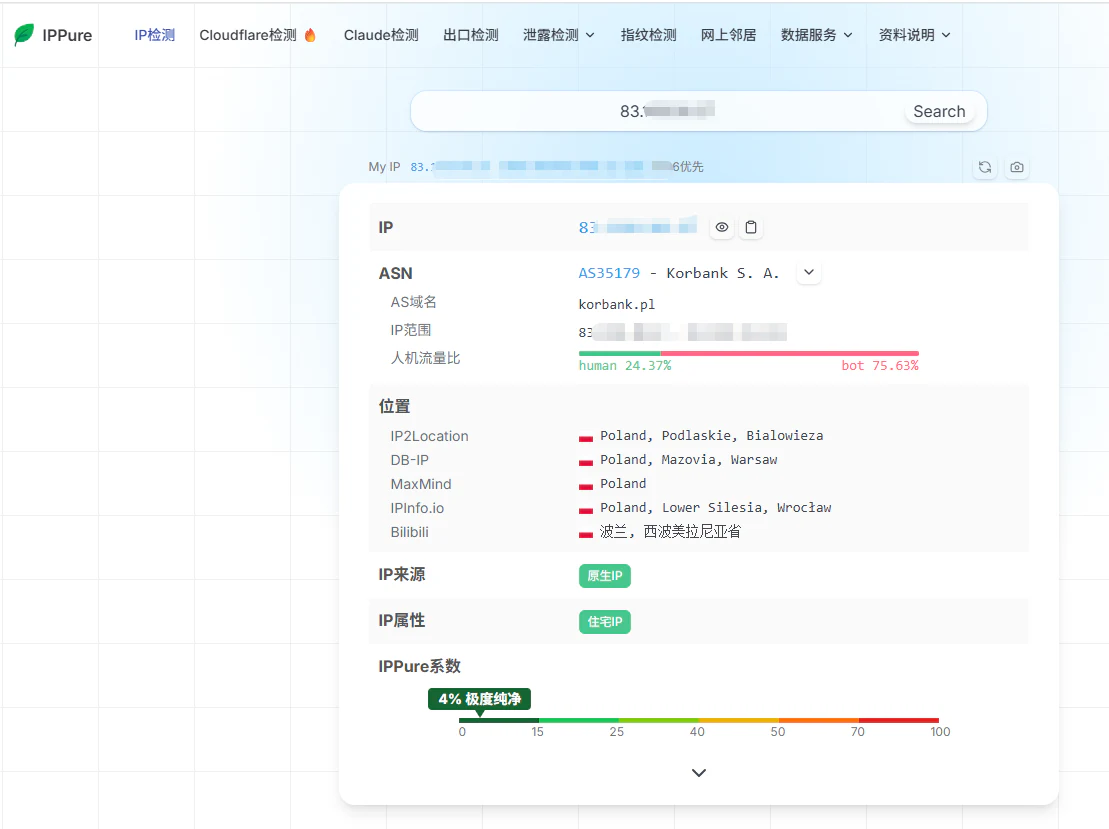The height and width of the screenshot is (829, 1109).
Task: Click the Poland flag in Bilibili row
Action: (x=586, y=533)
